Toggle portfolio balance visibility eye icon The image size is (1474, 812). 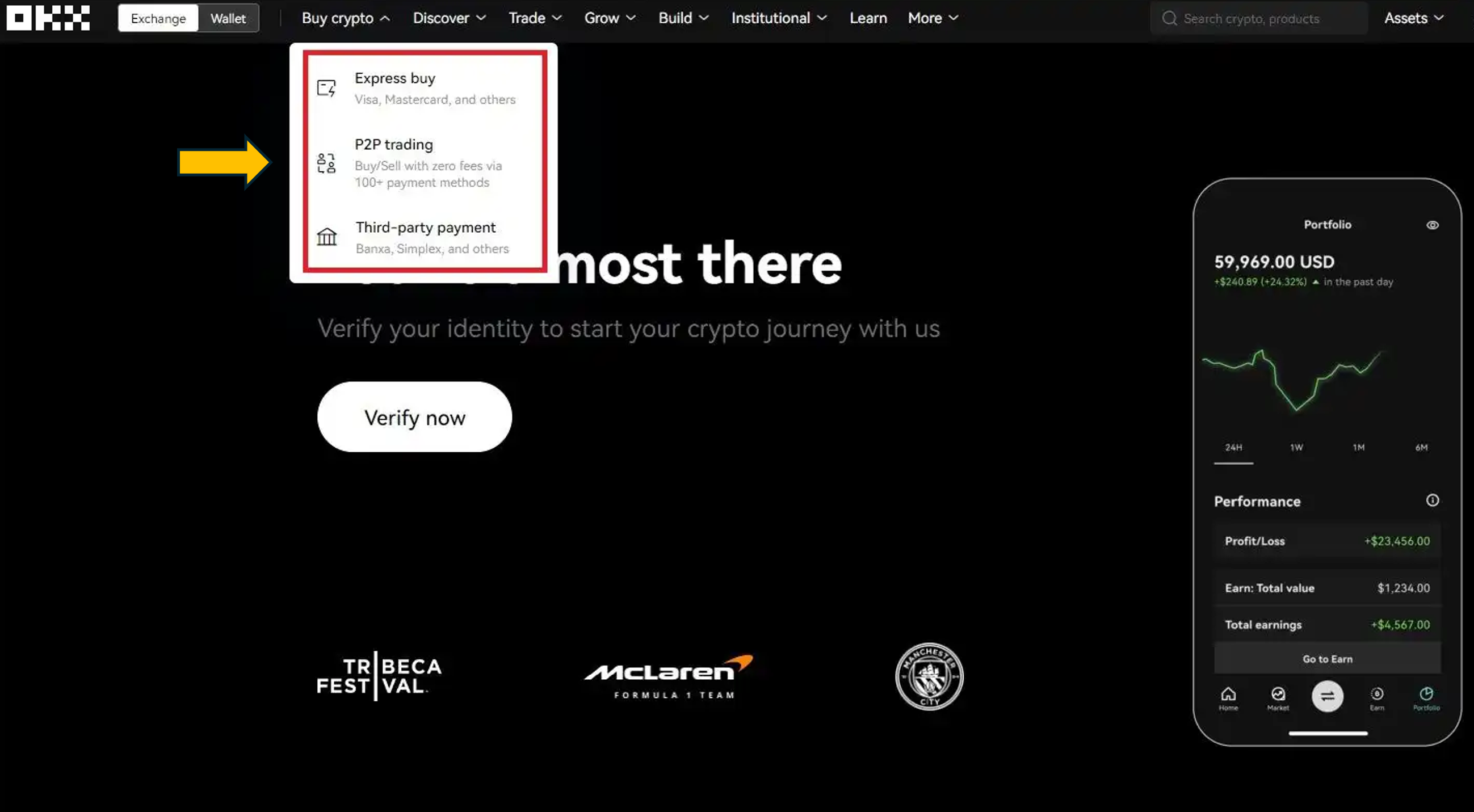(x=1432, y=225)
